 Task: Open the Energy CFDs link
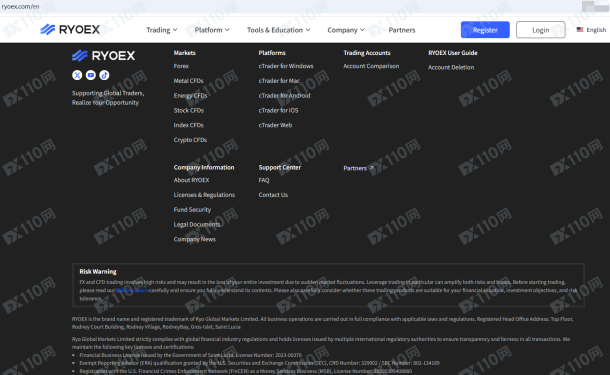tap(190, 96)
